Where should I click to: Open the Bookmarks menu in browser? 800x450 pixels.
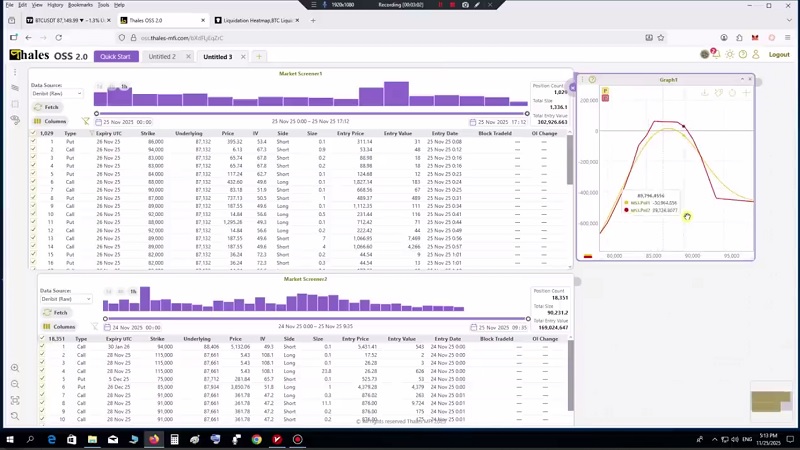pos(80,5)
